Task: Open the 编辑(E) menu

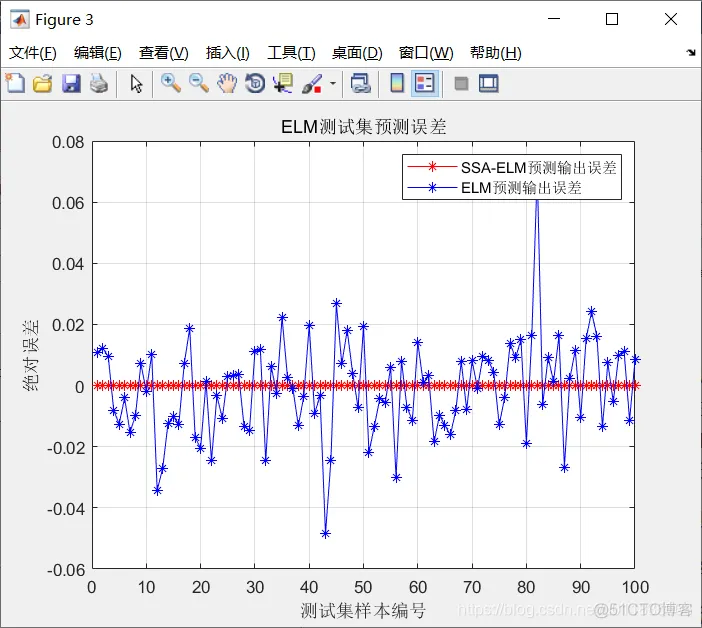Action: click(98, 53)
